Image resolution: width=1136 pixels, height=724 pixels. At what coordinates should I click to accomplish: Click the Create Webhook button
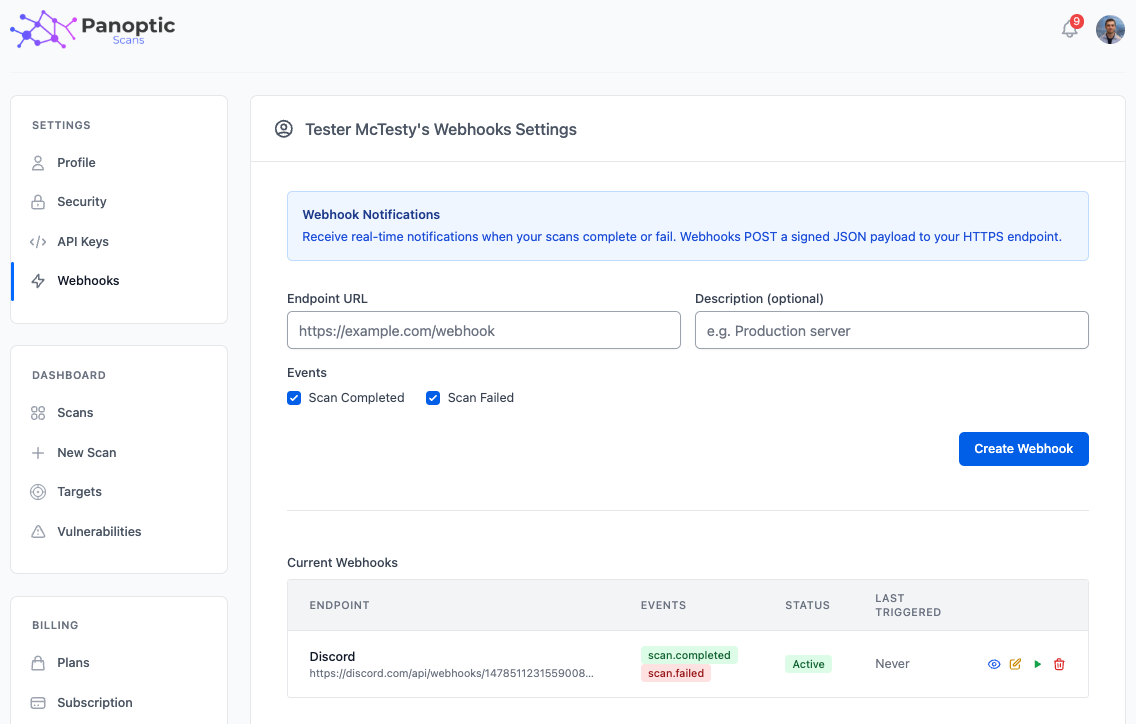pos(1023,449)
